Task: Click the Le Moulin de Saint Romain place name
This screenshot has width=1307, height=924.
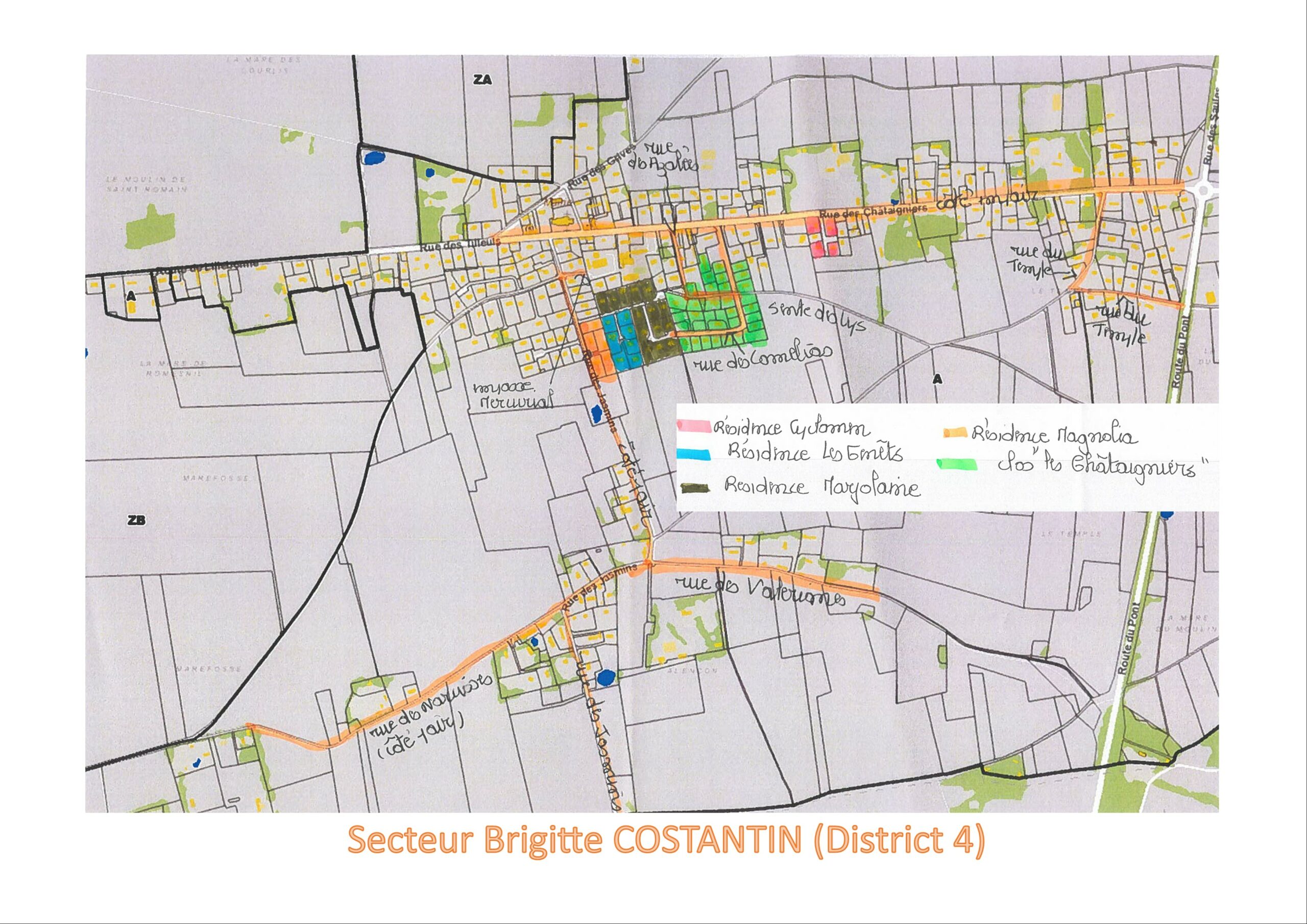Action: 147,184
